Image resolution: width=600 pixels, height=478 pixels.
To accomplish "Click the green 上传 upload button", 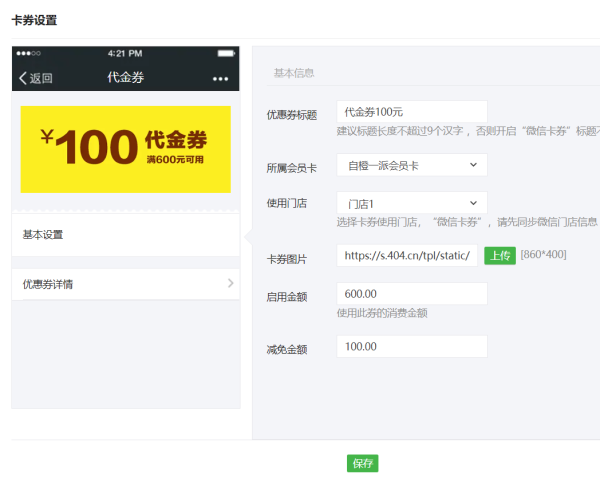I will [500, 256].
